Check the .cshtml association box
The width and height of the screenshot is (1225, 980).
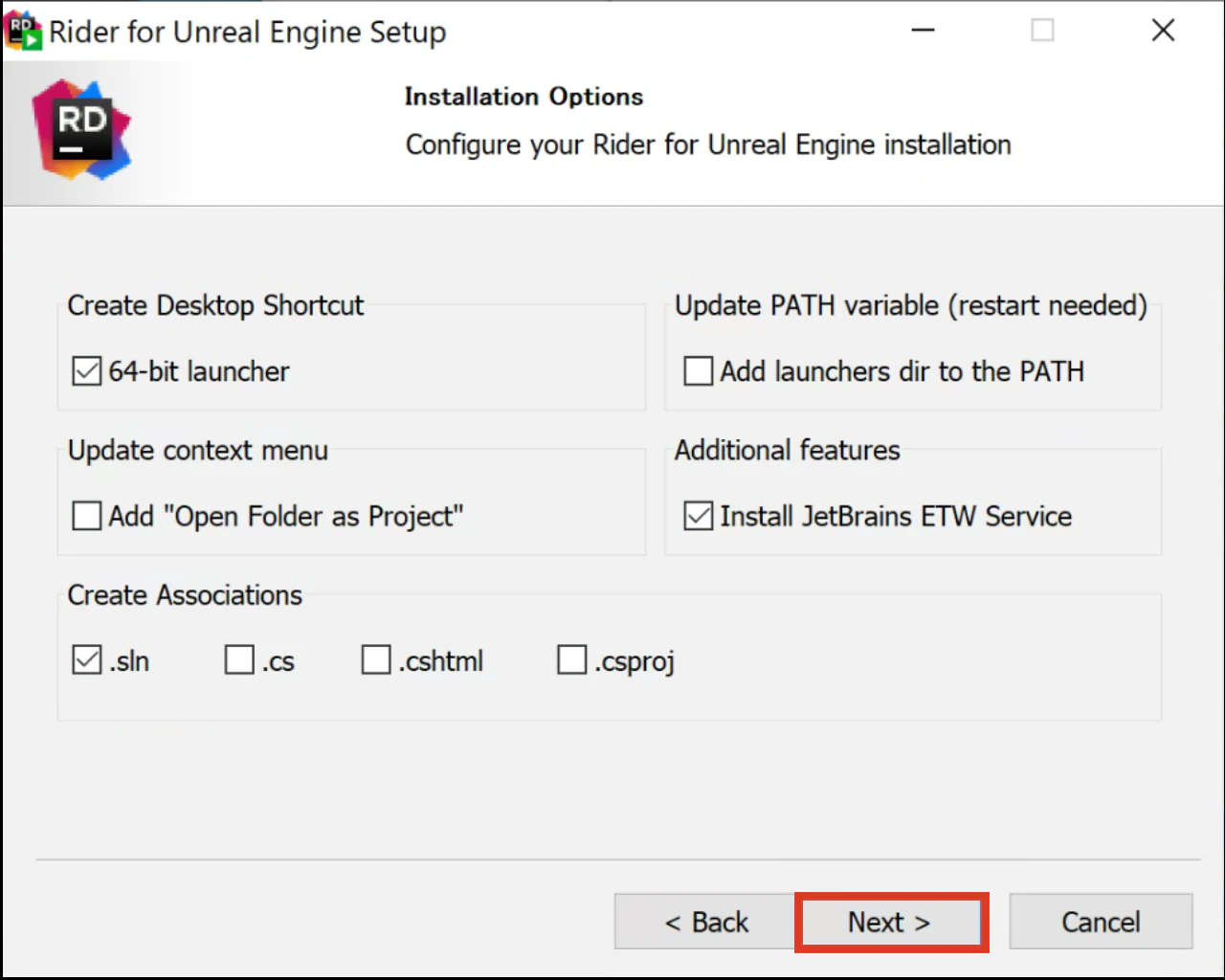(x=376, y=659)
